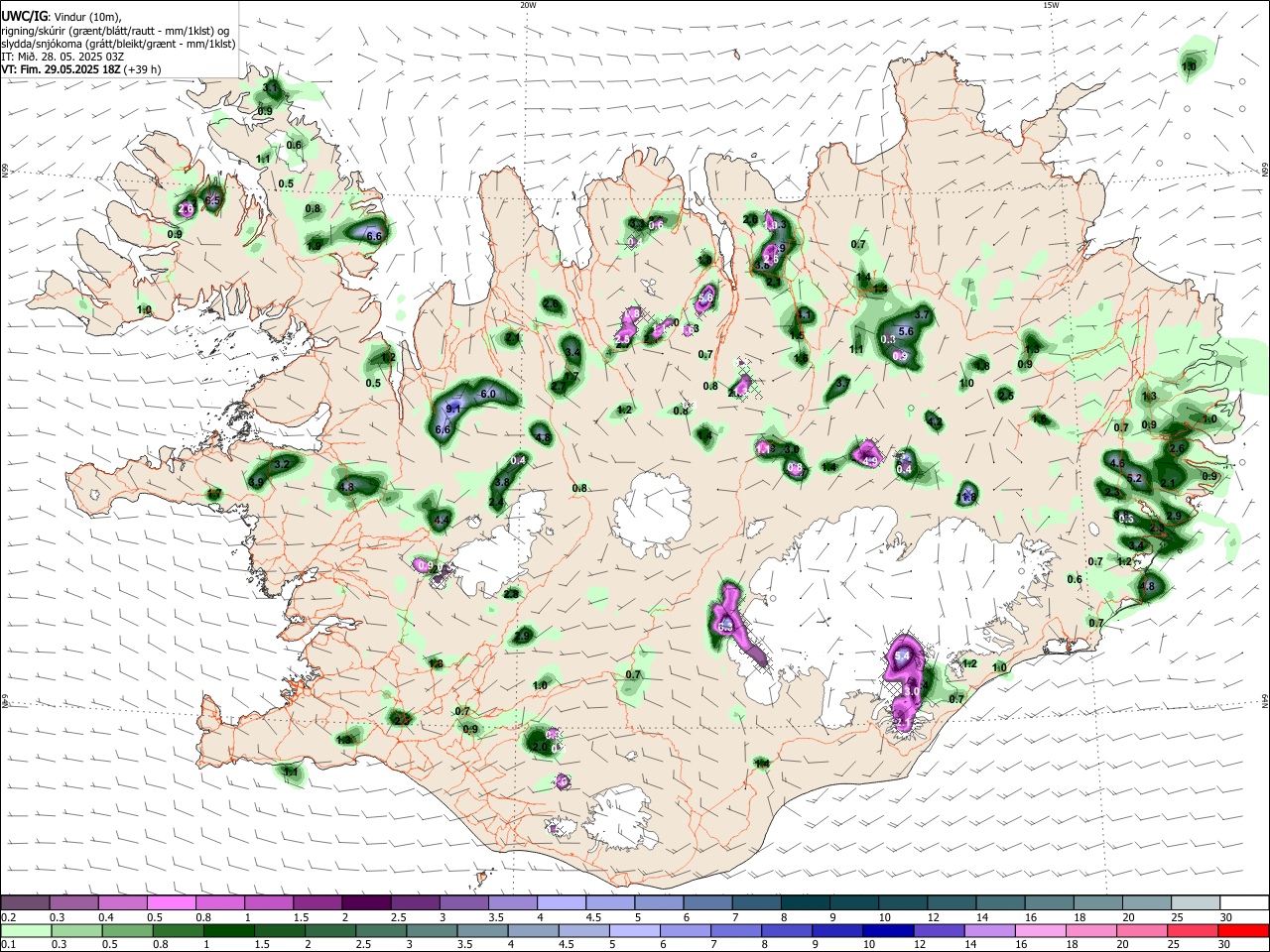The height and width of the screenshot is (952, 1270).
Task: Click the '3.1' value near Westfjords tip
Action: (x=271, y=88)
